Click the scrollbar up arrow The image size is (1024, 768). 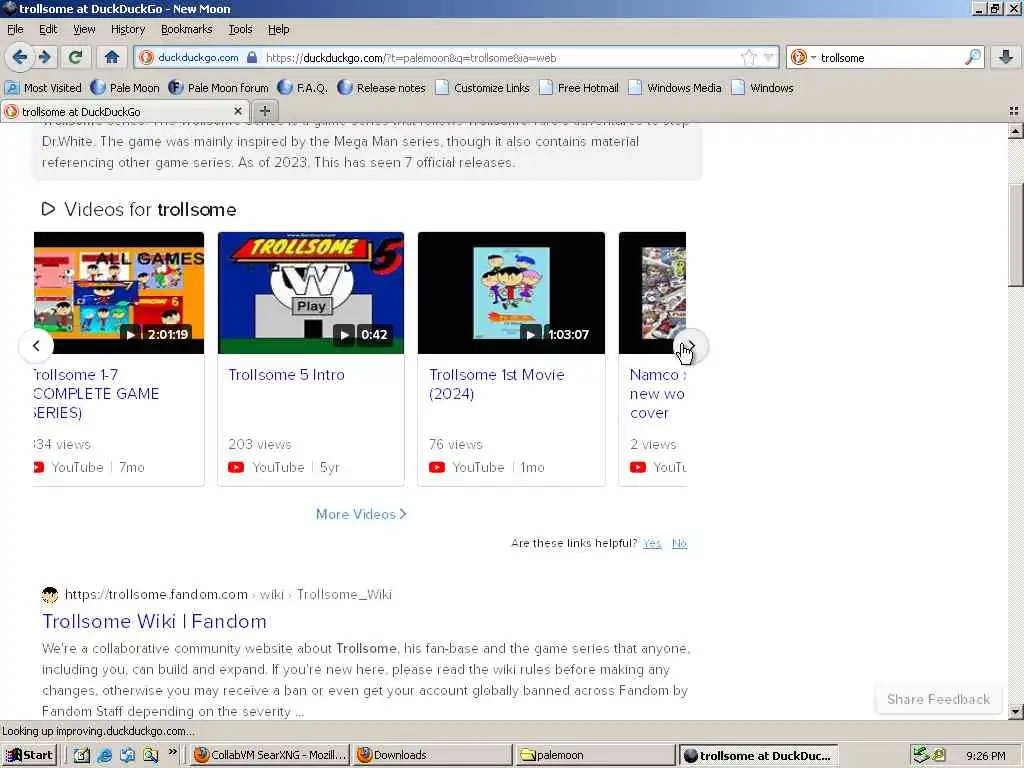1016,131
